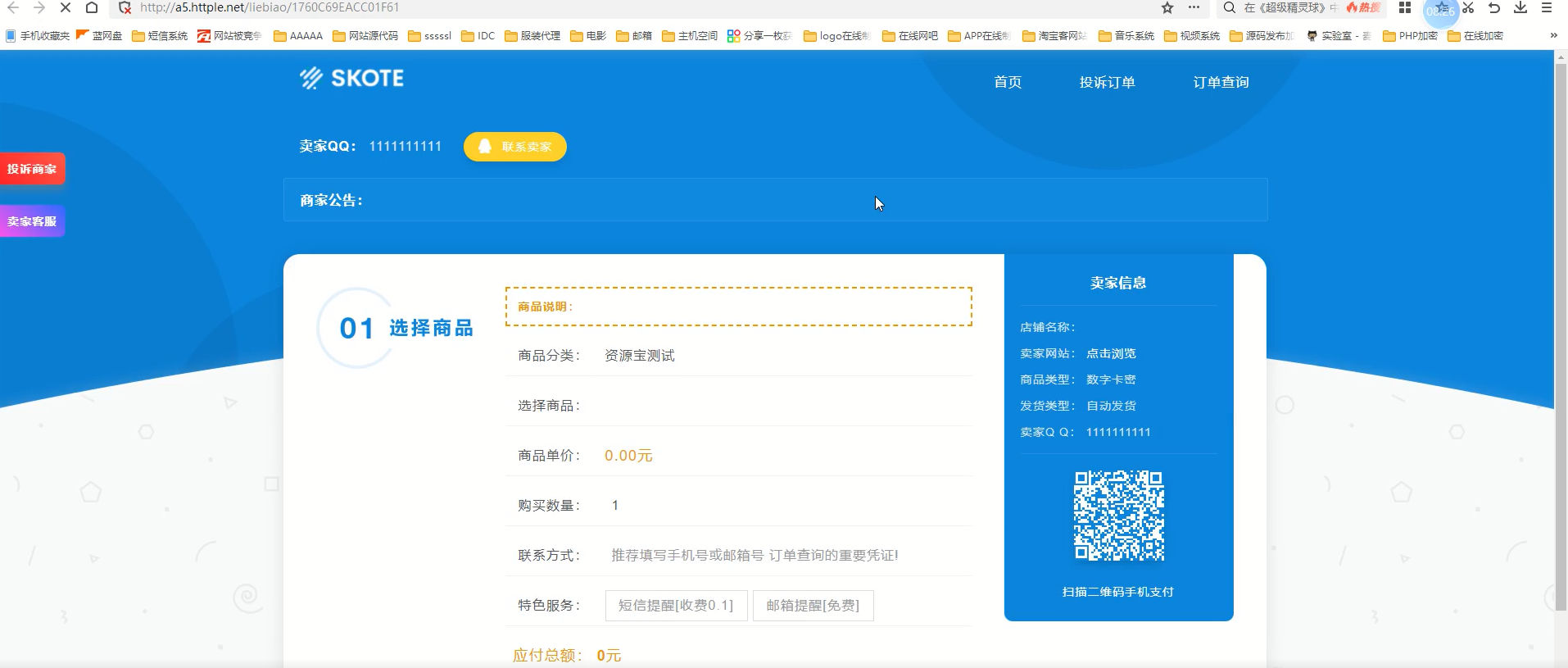Stop page loading with the X icon
The height and width of the screenshot is (668, 1568).
point(66,7)
